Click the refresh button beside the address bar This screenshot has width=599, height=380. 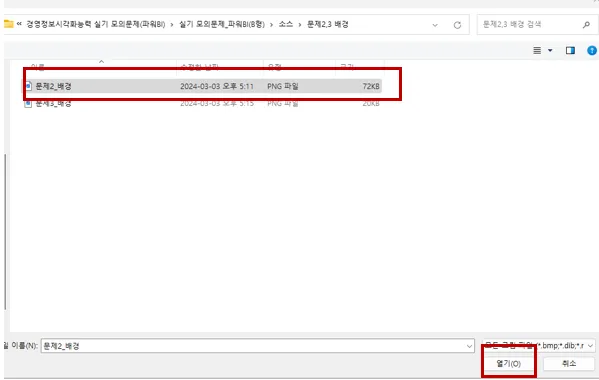[457, 25]
